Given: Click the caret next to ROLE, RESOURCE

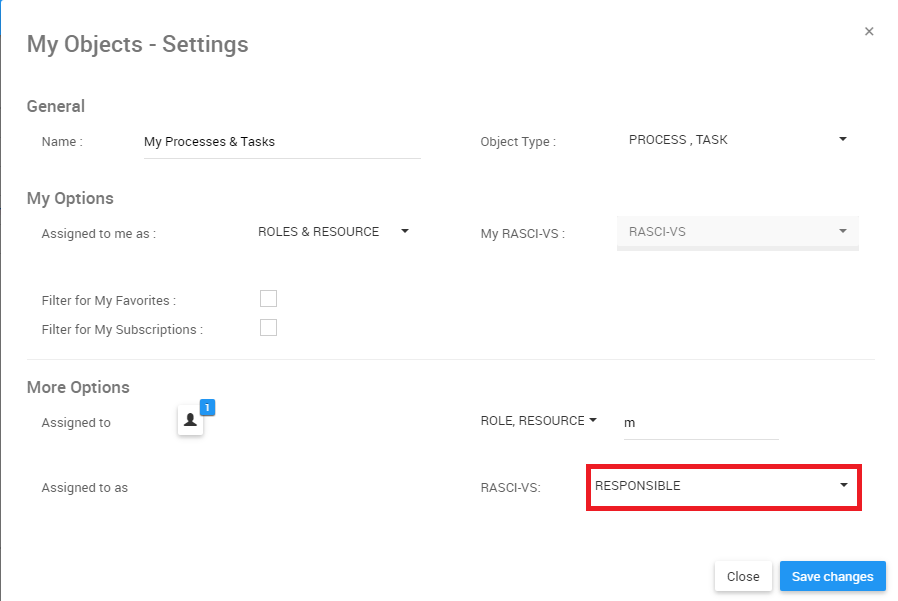Looking at the screenshot, I should click(x=592, y=420).
